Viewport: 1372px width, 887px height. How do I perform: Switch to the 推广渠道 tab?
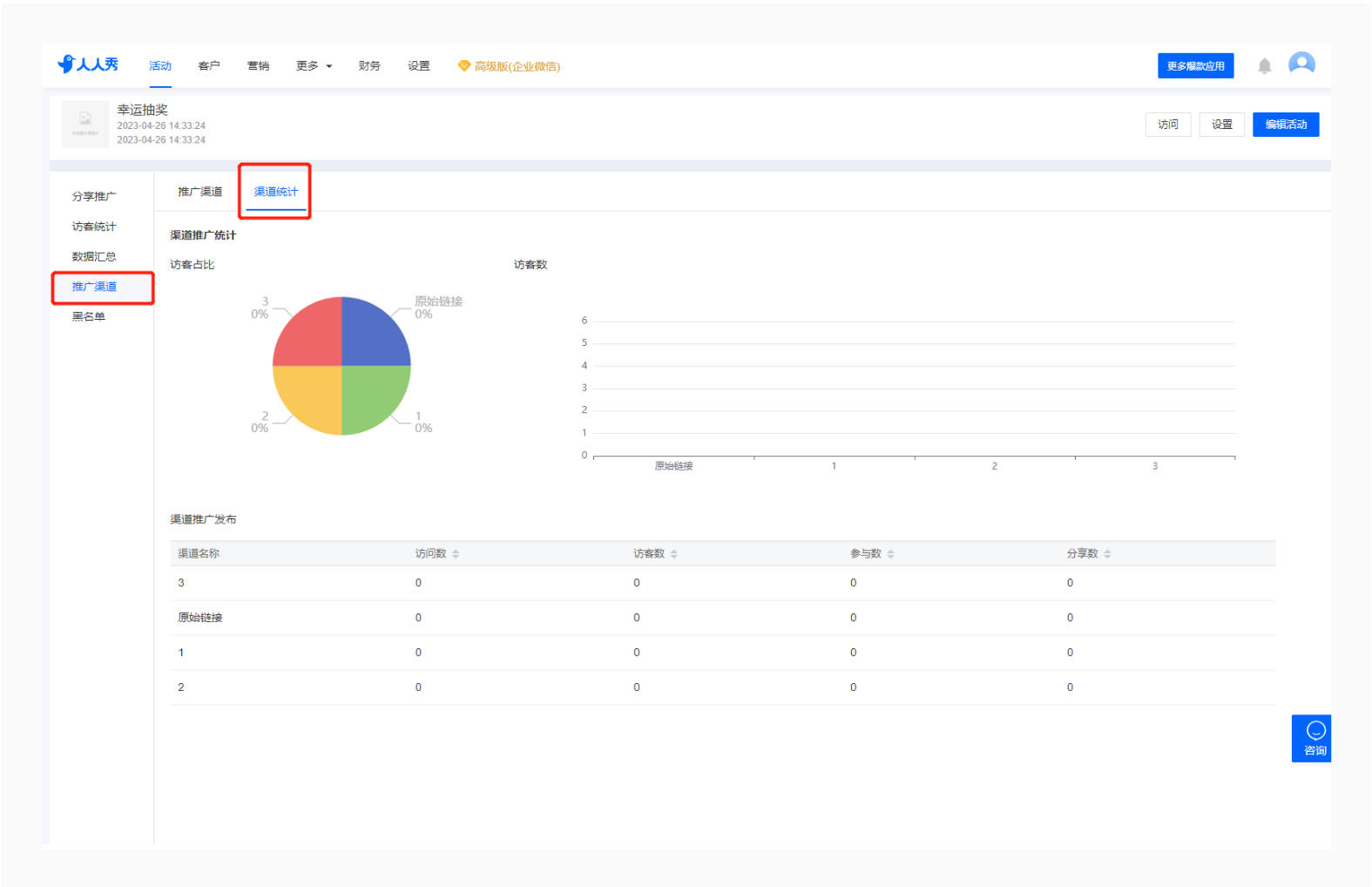click(x=200, y=192)
